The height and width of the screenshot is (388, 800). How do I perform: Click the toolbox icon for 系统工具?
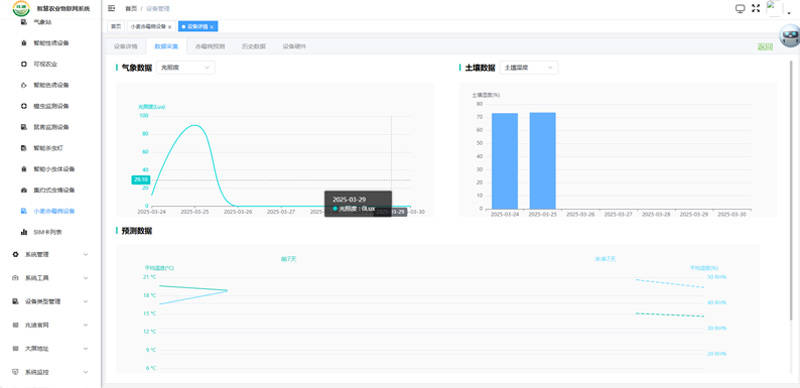click(15, 278)
